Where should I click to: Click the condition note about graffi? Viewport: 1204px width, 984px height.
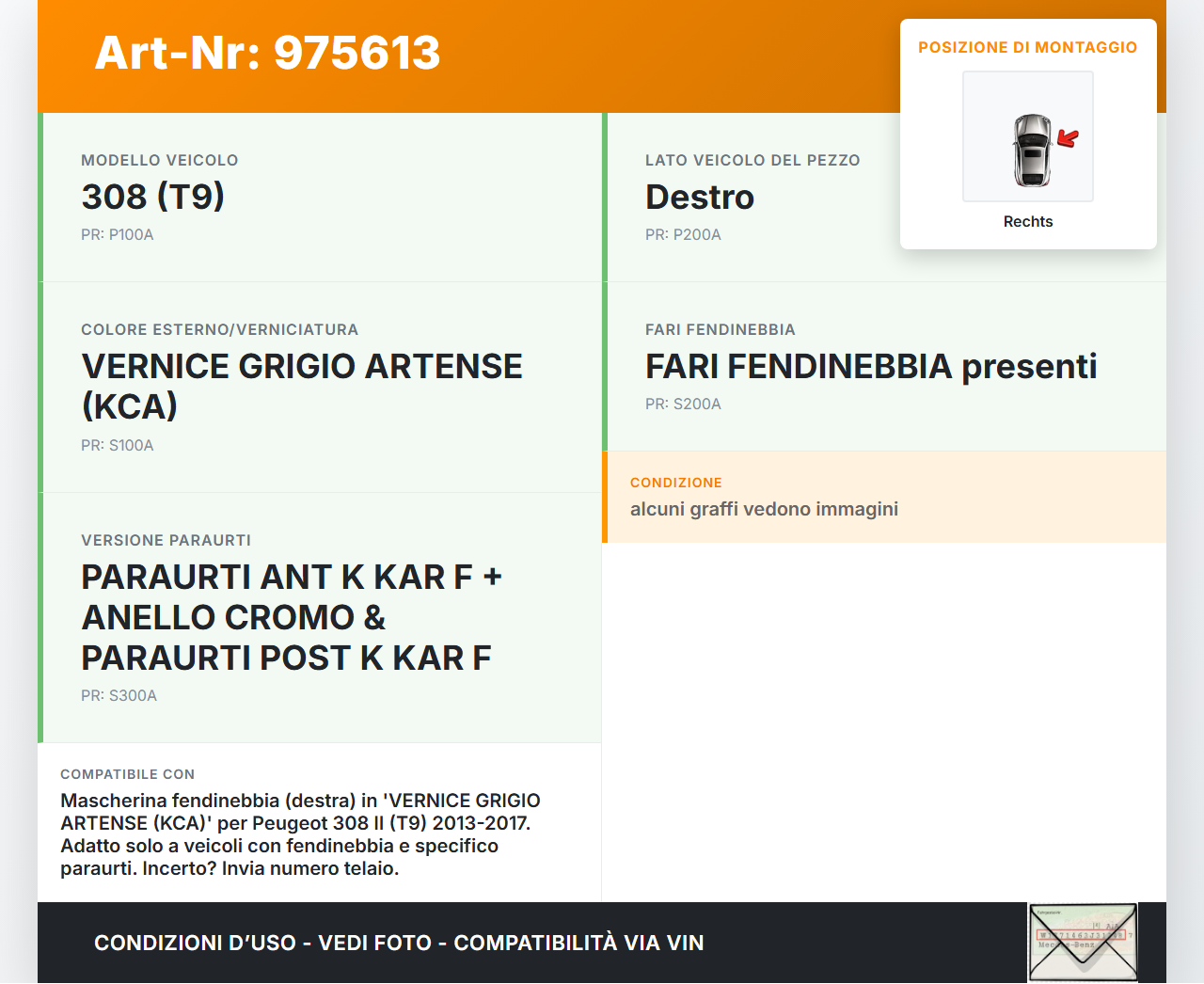(763, 509)
